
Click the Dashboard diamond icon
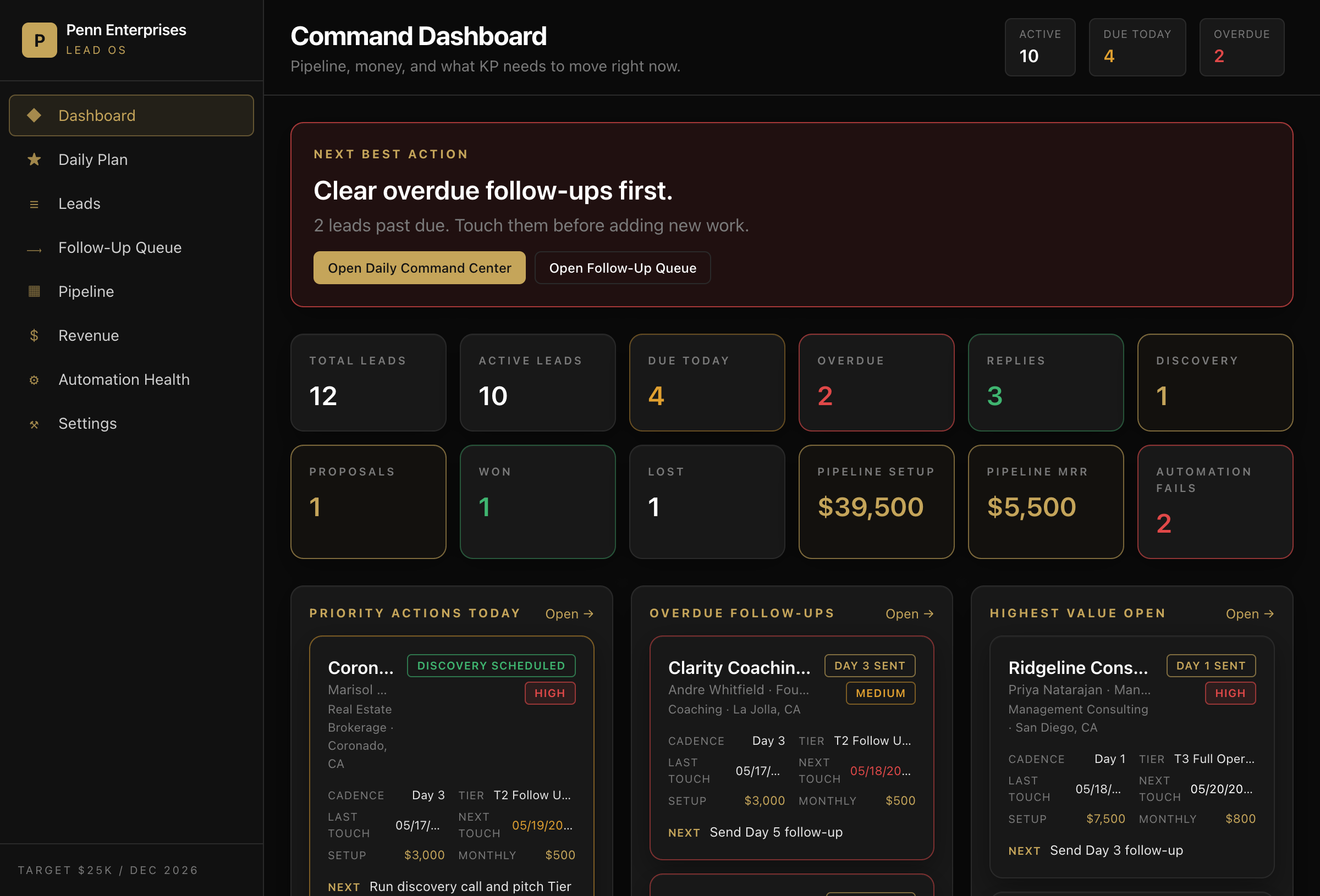(x=34, y=115)
